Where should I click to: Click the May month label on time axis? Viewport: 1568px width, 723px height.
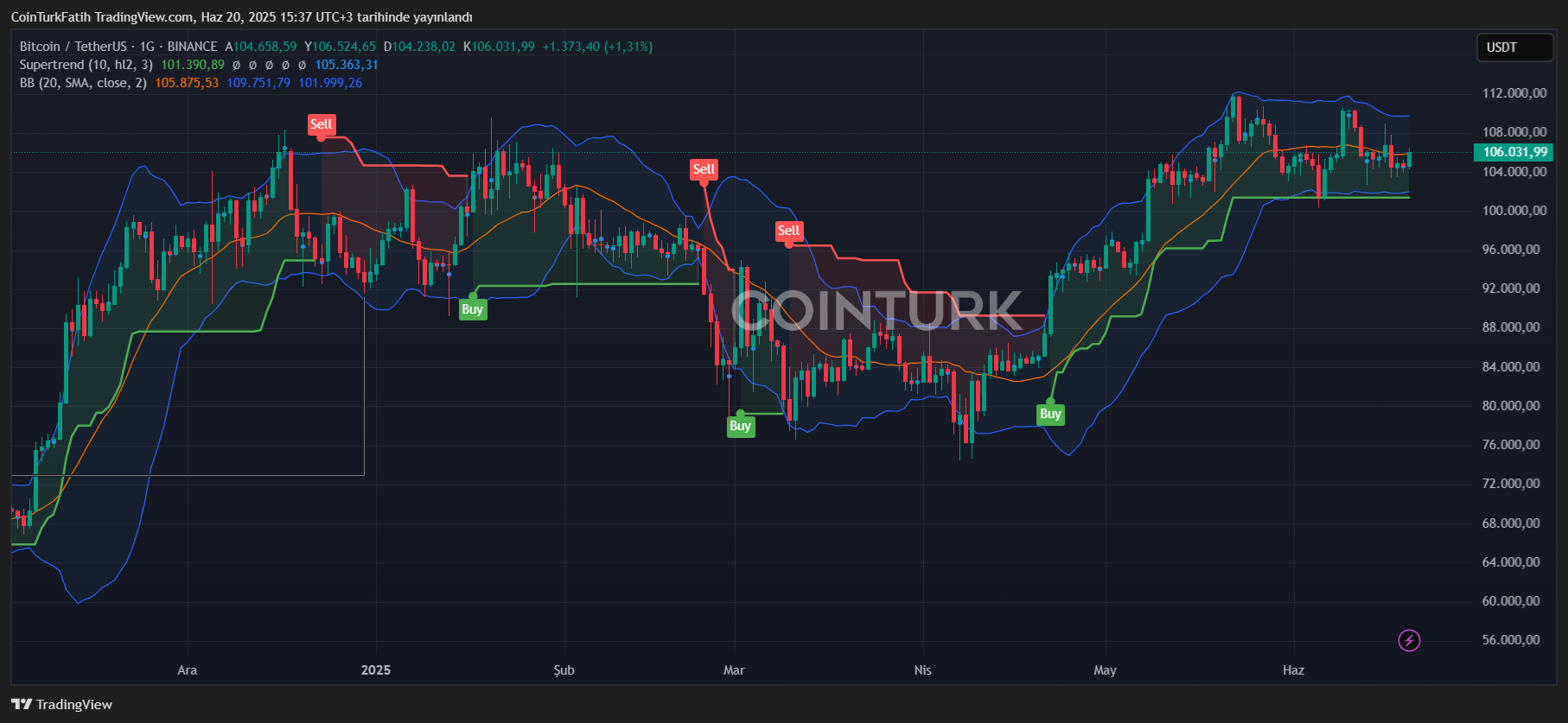1105,670
